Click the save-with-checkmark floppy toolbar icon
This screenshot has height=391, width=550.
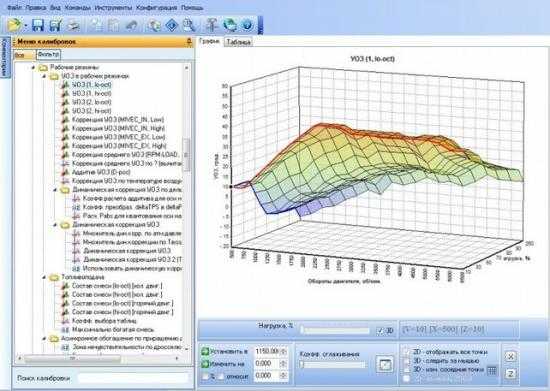point(56,25)
